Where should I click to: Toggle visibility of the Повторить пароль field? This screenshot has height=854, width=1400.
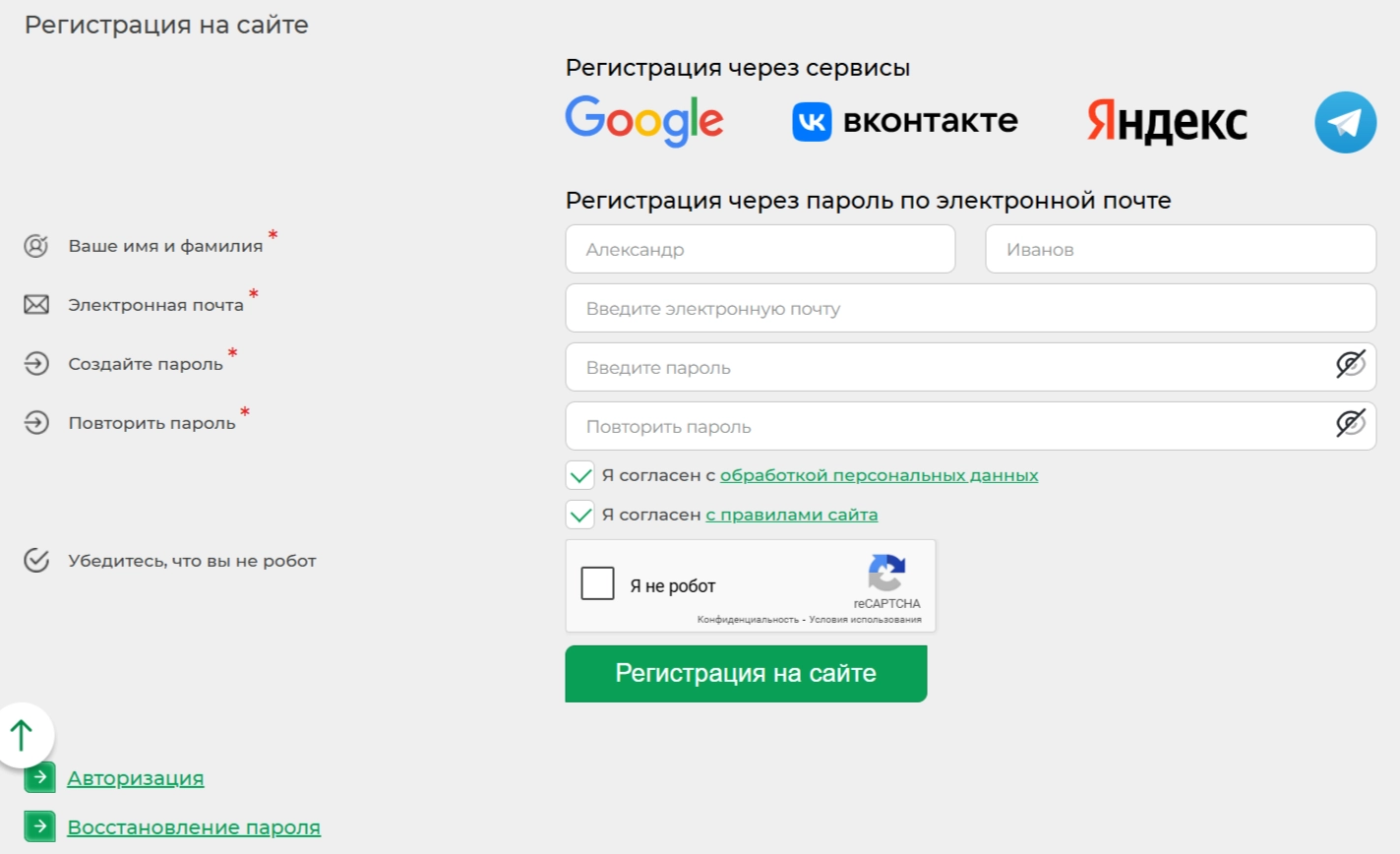click(1350, 423)
